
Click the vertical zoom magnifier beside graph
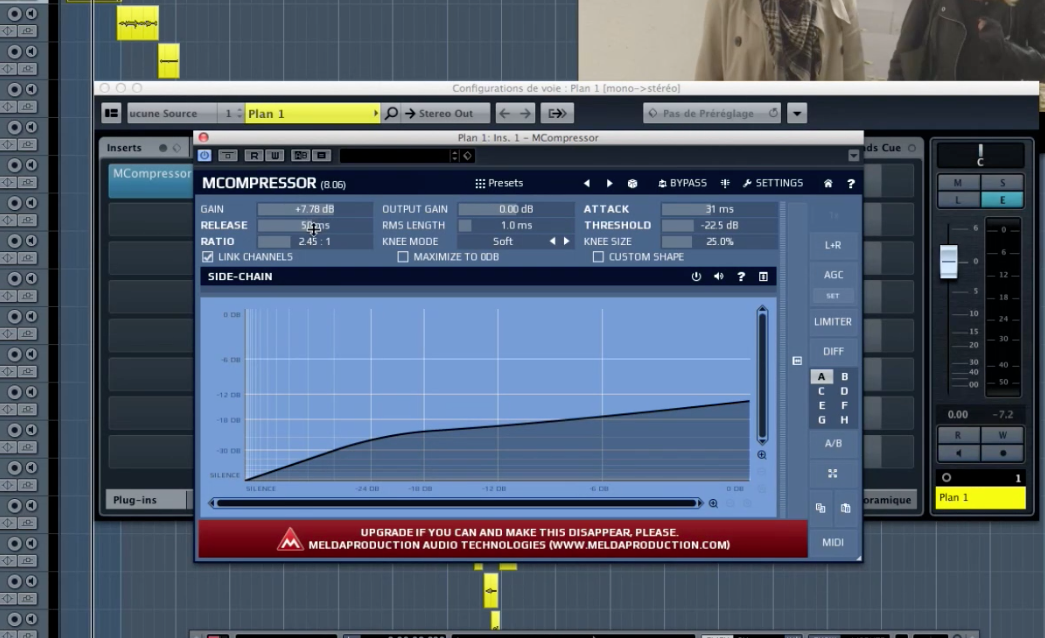click(762, 455)
